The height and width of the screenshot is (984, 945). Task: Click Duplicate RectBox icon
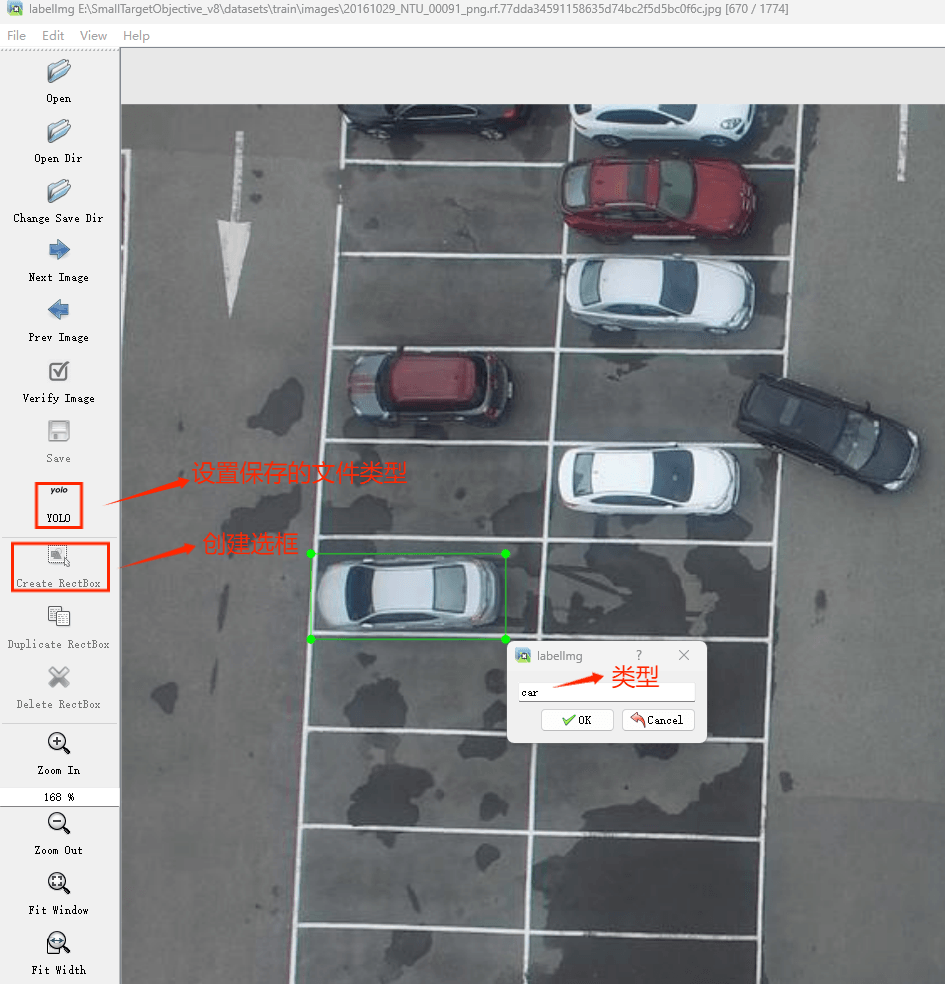[x=59, y=618]
